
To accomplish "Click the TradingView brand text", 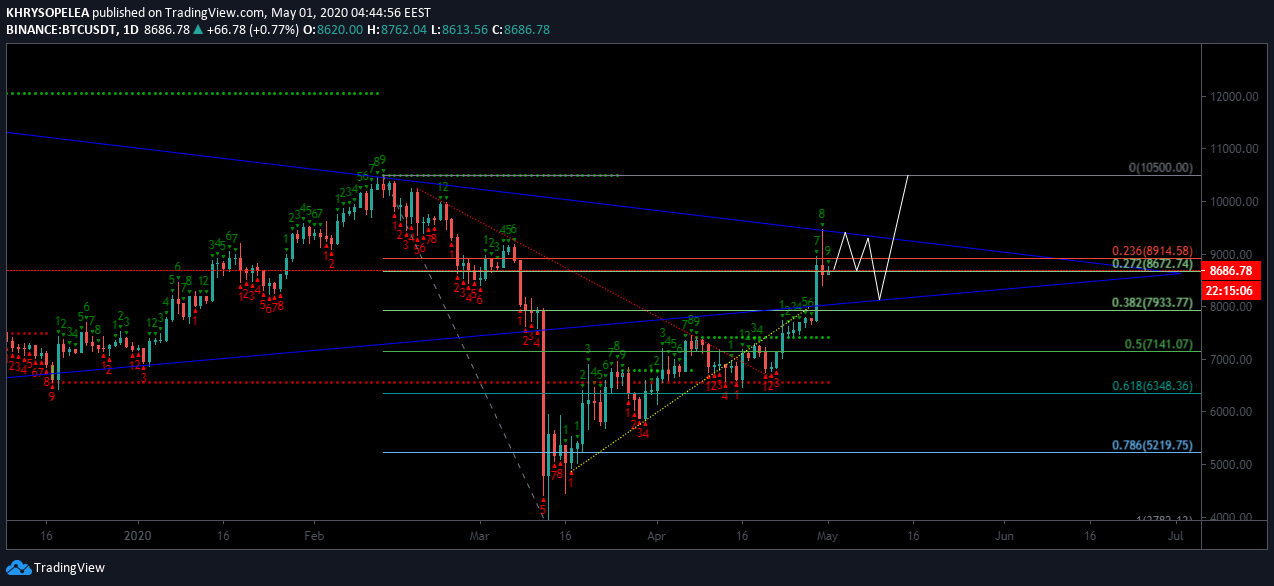I will pyautogui.click(x=69, y=568).
